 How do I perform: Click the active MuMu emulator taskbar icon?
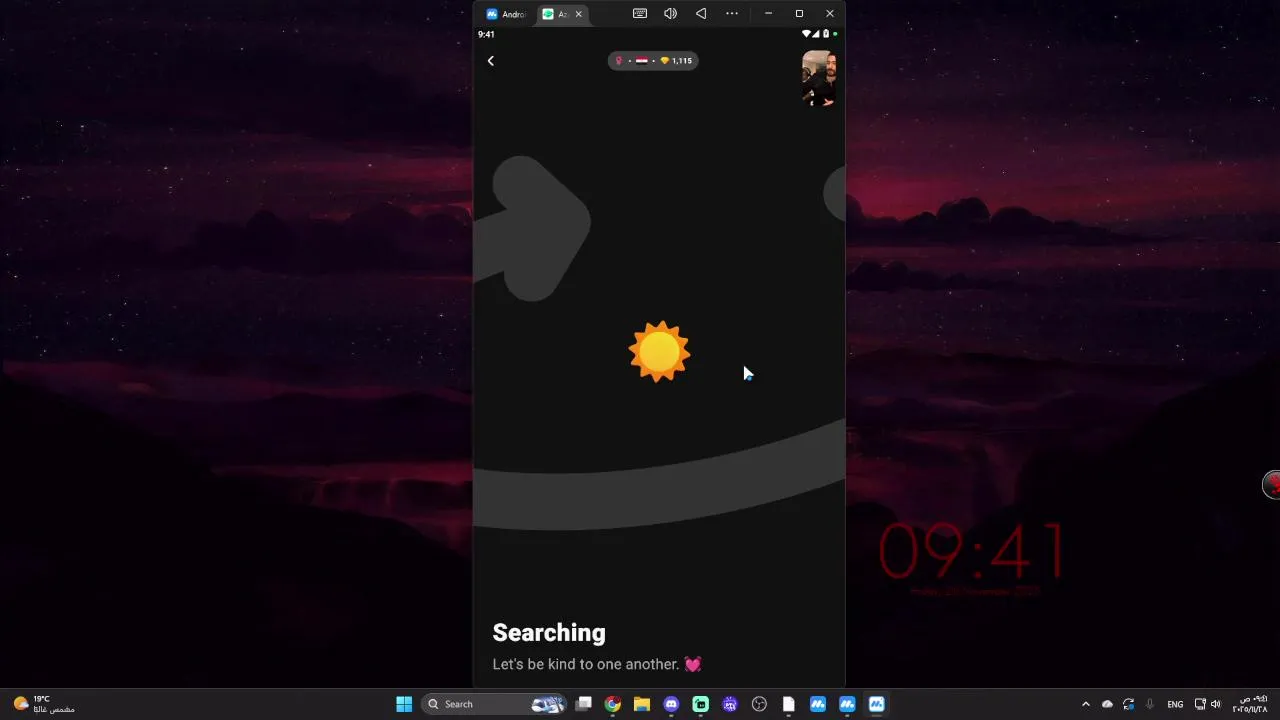[877, 704]
